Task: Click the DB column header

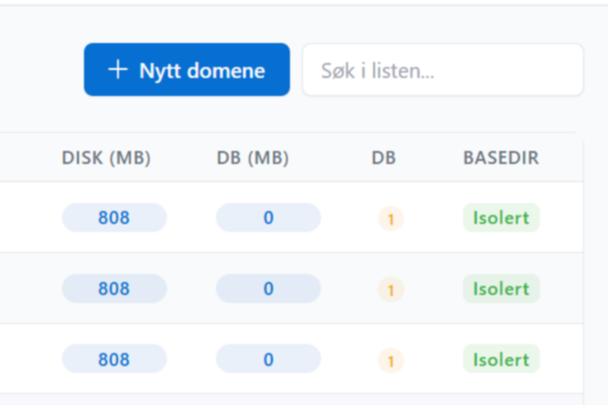Action: click(x=383, y=159)
